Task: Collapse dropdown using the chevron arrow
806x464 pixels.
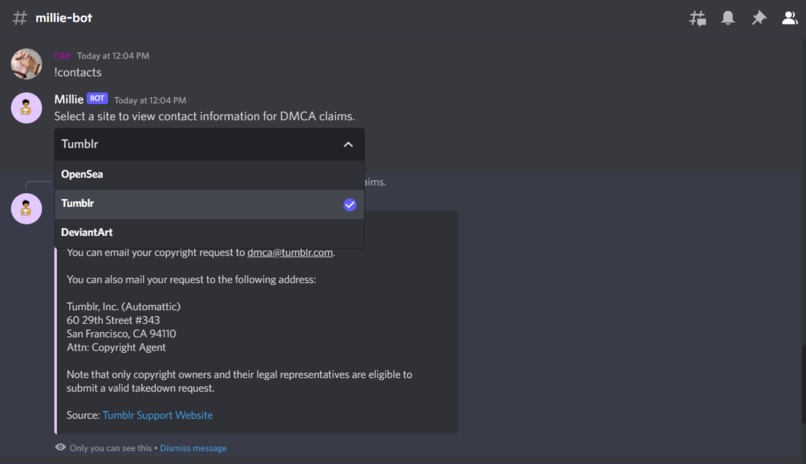Action: click(x=348, y=144)
